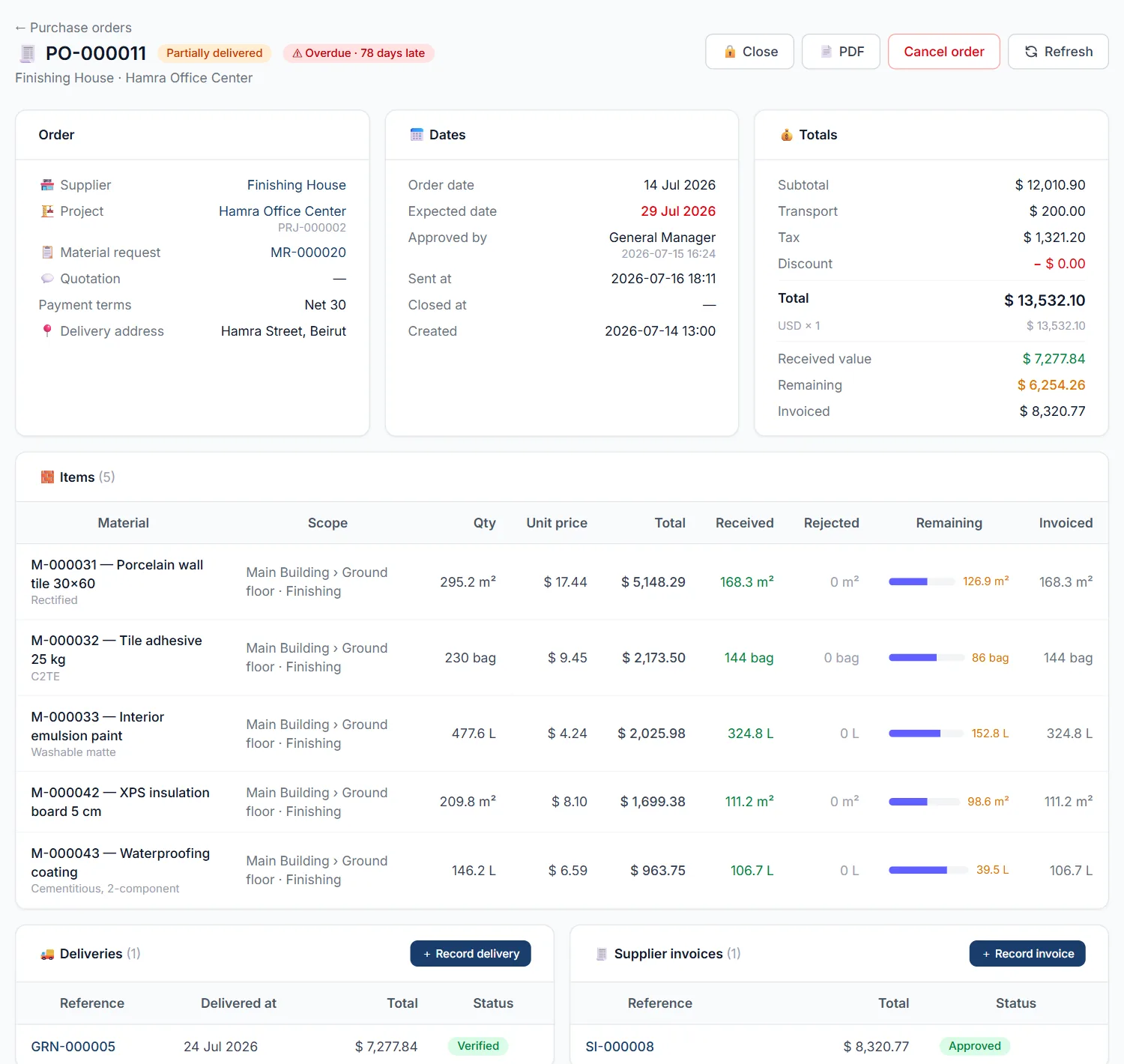Click the Interior emulsion paint progress bar

(x=926, y=734)
